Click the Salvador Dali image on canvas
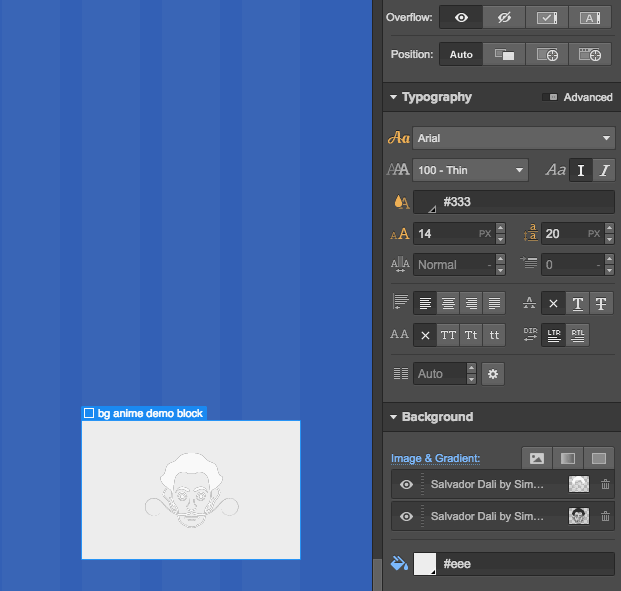621x591 pixels. tap(192, 490)
